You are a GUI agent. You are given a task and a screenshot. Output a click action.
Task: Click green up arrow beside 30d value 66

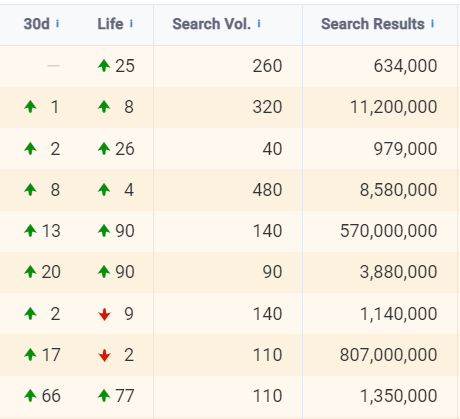[x=30, y=396]
